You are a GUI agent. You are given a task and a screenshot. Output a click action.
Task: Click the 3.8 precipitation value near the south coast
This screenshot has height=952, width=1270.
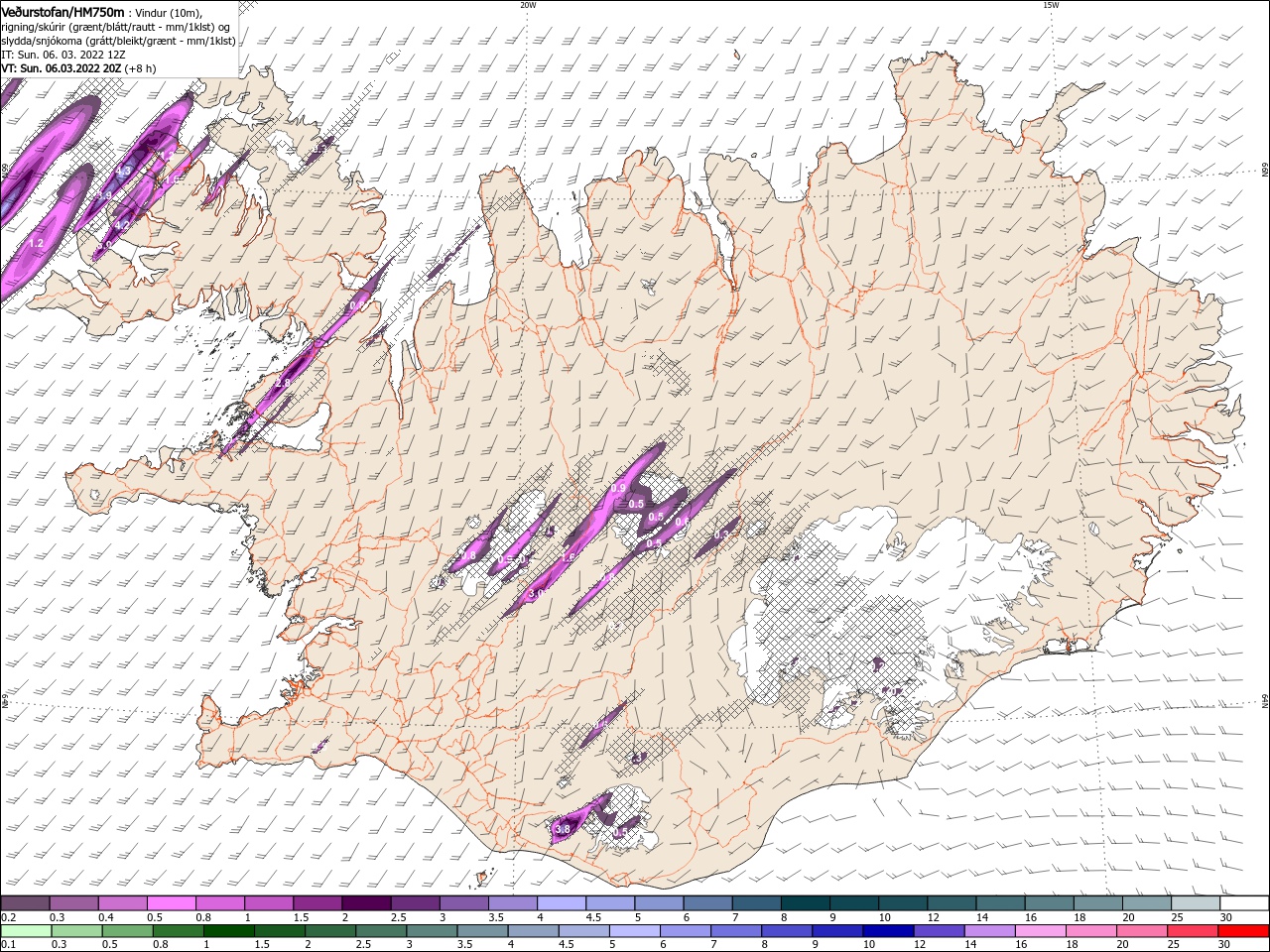coord(564,829)
